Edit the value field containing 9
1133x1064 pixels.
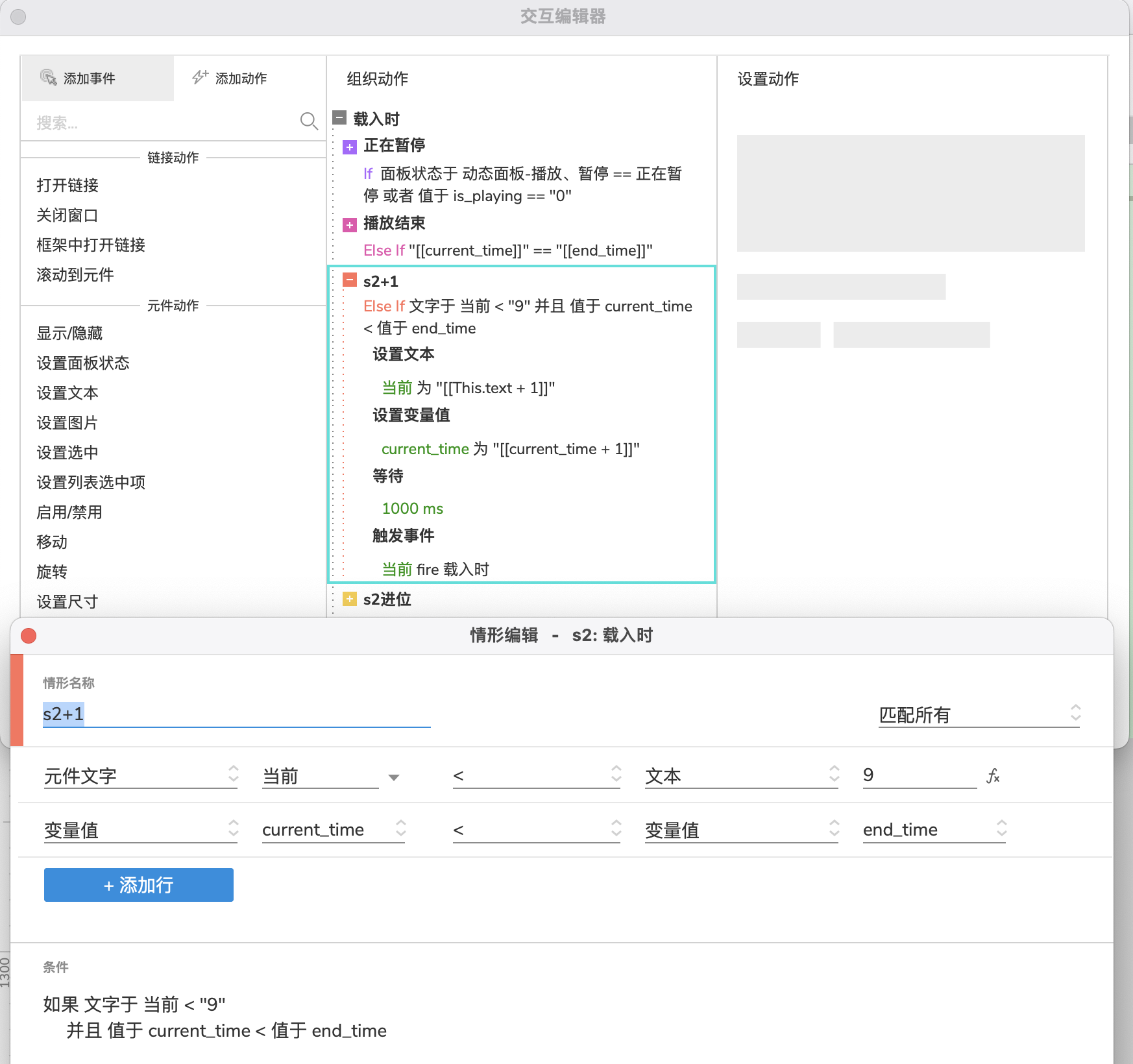[x=920, y=775]
